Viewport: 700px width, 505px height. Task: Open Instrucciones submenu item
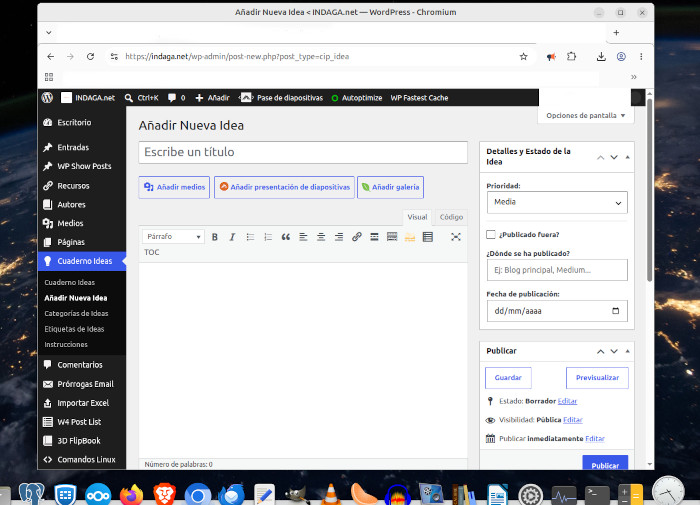click(x=66, y=345)
